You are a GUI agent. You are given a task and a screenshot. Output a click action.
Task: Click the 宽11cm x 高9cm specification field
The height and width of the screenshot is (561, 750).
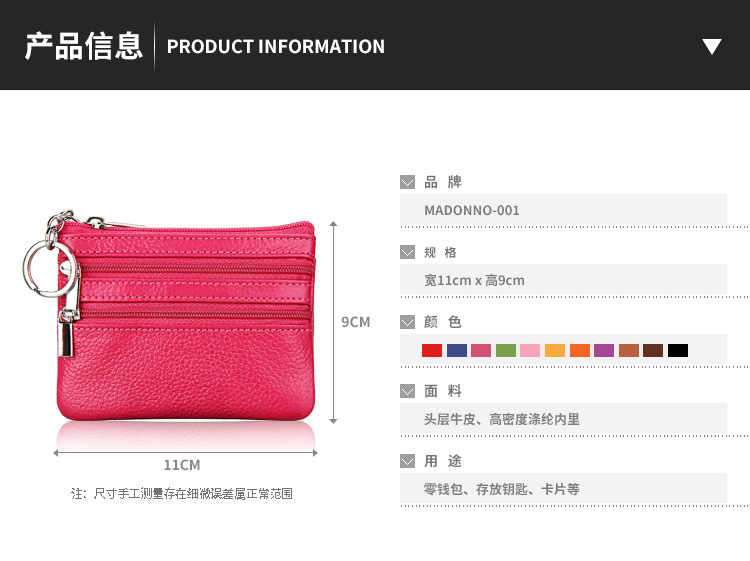(x=563, y=280)
